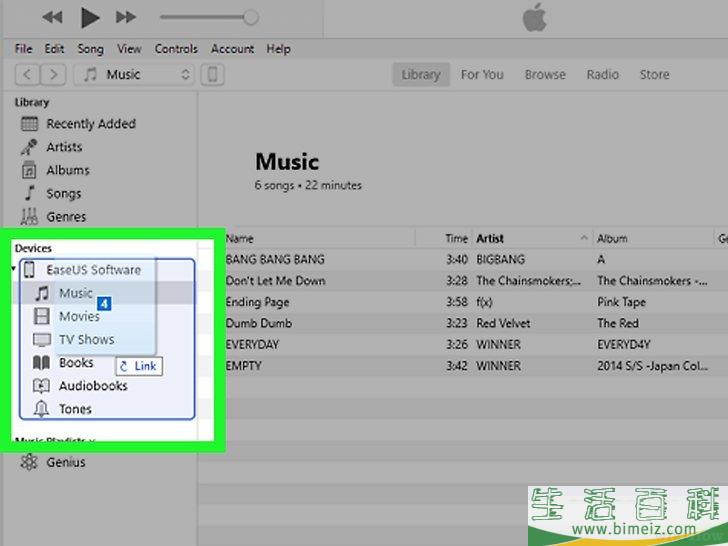Click the Movies film icon under device
Image resolution: width=728 pixels, height=546 pixels.
(x=41, y=316)
